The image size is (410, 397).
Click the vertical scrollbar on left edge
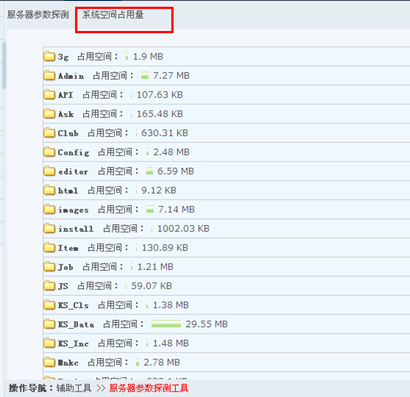[x=4, y=65]
